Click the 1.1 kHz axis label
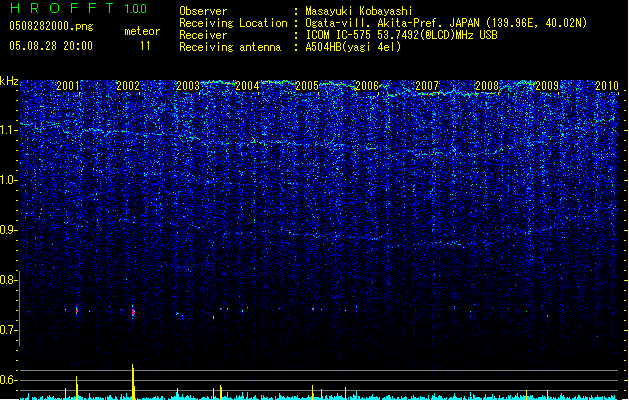 click(x=9, y=130)
